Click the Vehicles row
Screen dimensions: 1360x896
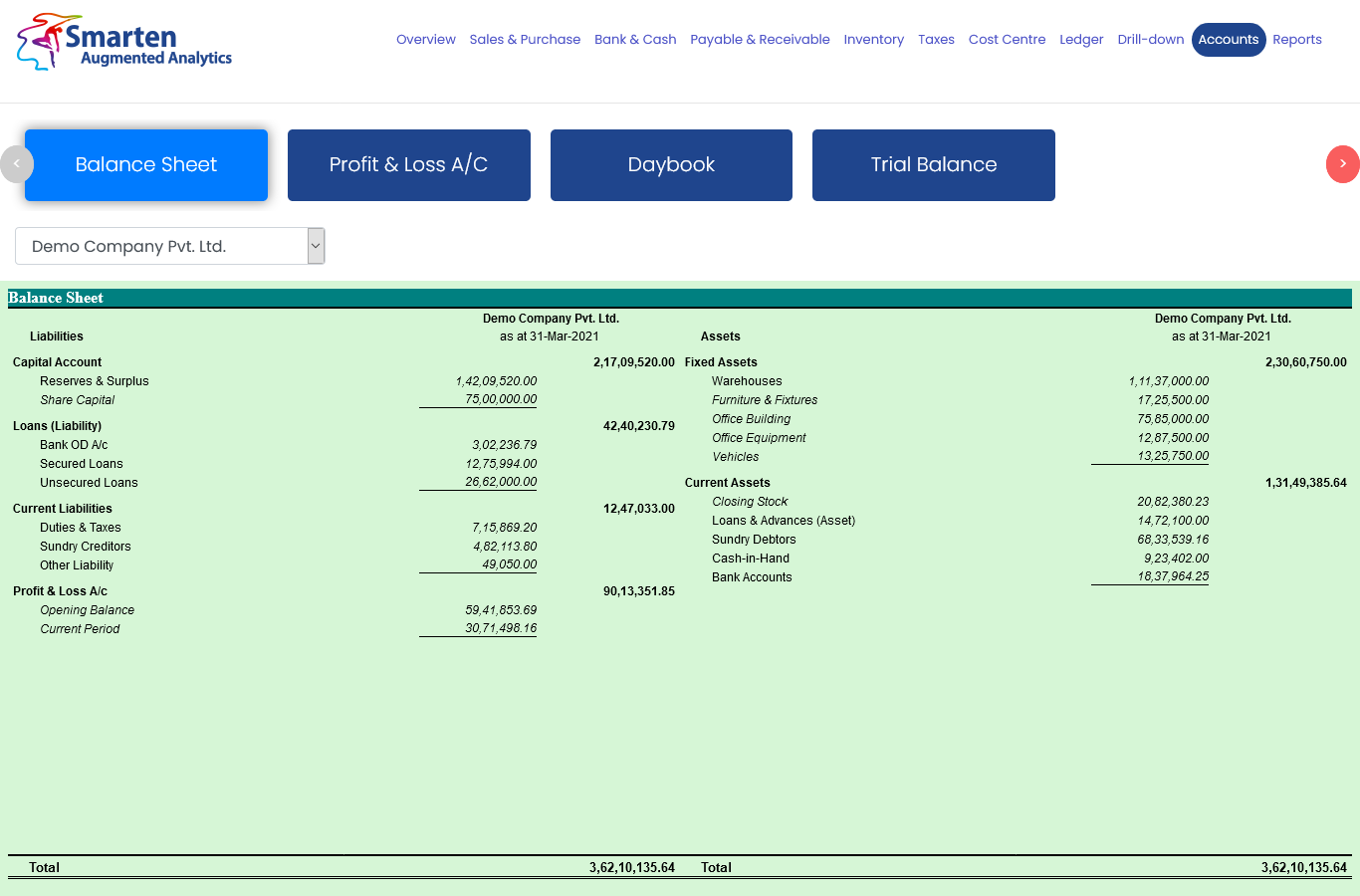(x=736, y=457)
